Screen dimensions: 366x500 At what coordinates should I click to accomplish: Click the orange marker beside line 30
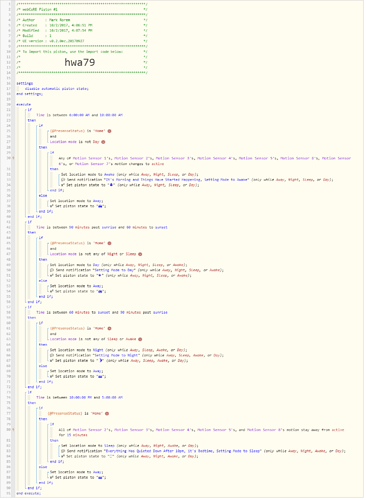[x=13, y=158]
